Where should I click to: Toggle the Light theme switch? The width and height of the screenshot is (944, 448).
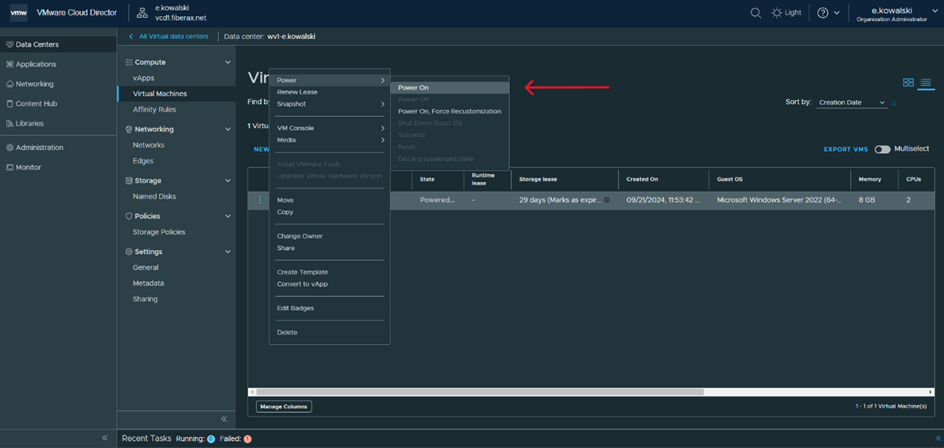(x=786, y=13)
